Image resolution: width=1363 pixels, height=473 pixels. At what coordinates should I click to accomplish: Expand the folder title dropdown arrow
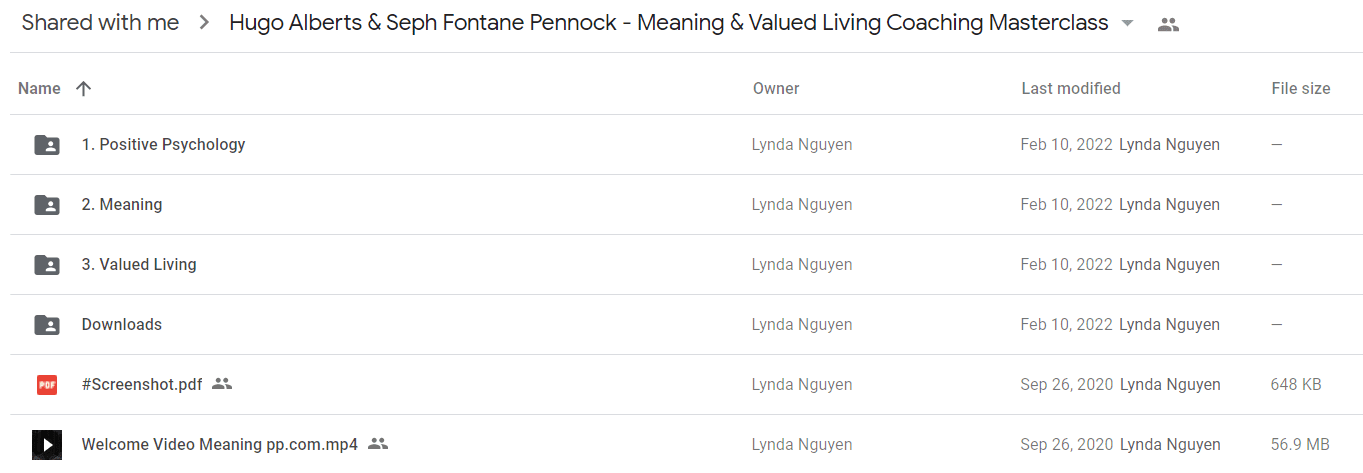pos(1128,24)
